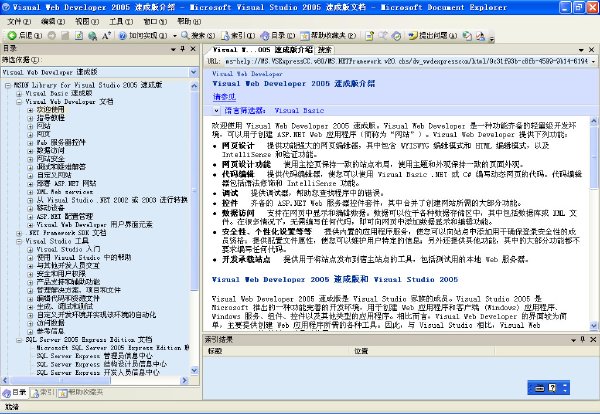Open the URL address bar dropdown arrow
600x414 pixels.
(593, 61)
